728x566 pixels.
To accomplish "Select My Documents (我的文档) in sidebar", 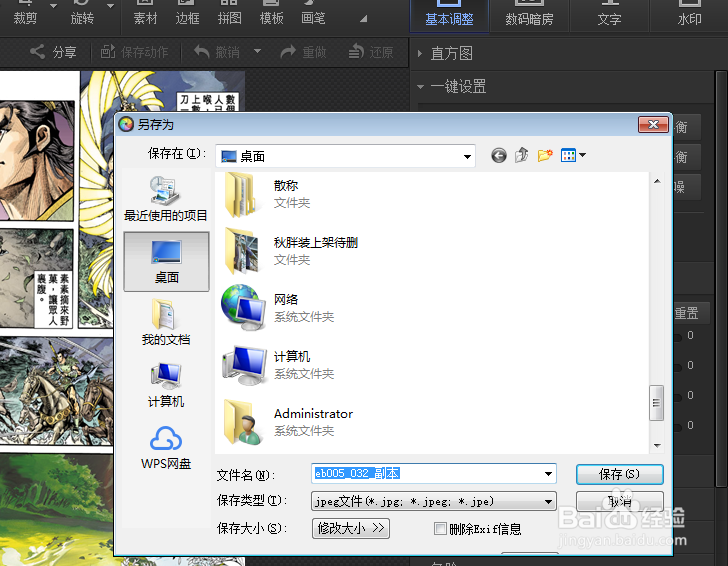I will [166, 322].
